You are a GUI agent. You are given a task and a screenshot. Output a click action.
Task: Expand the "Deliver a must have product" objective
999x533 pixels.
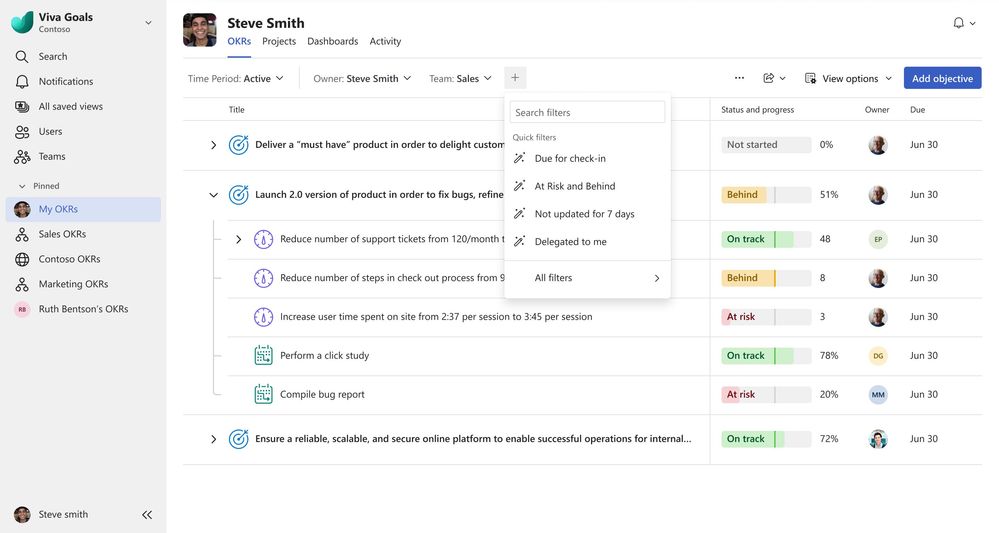213,145
